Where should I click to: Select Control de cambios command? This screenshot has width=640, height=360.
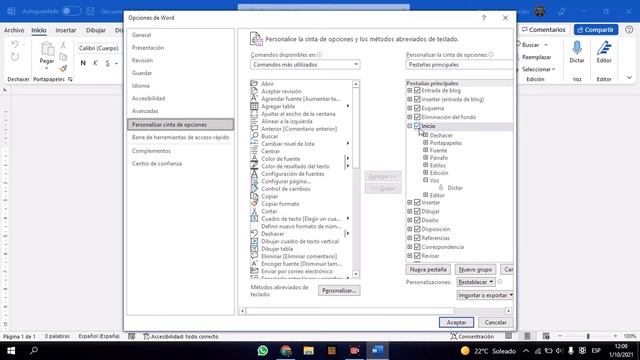pos(300,189)
